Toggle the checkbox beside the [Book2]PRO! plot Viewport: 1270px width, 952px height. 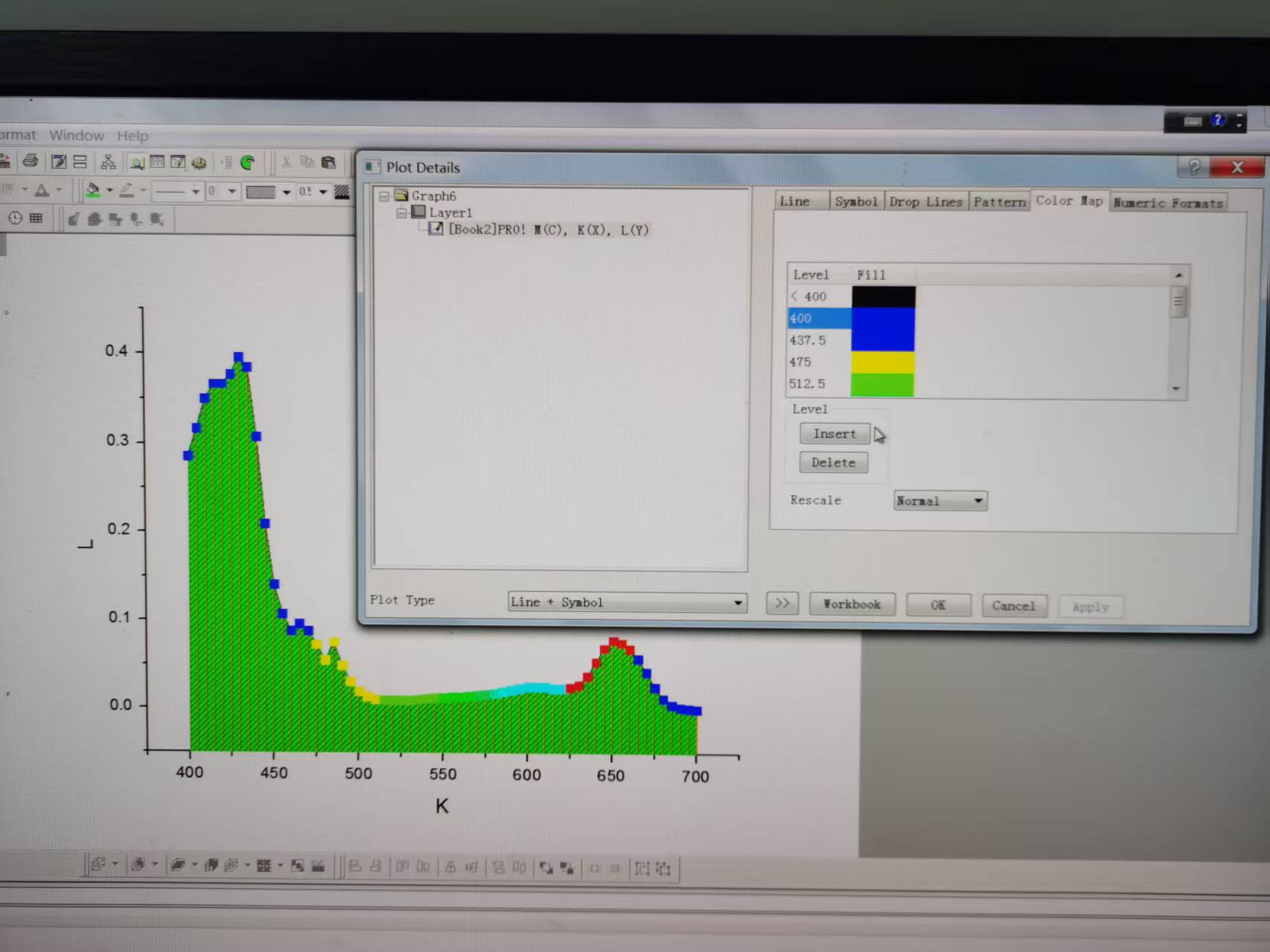[436, 229]
